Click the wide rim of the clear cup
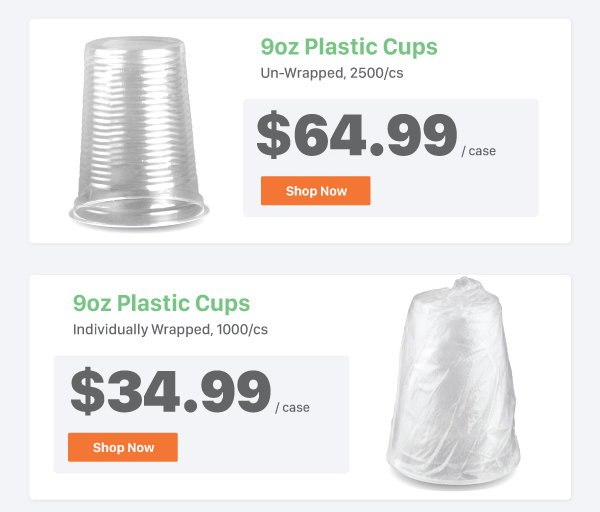This screenshot has height=512, width=600. tap(139, 212)
